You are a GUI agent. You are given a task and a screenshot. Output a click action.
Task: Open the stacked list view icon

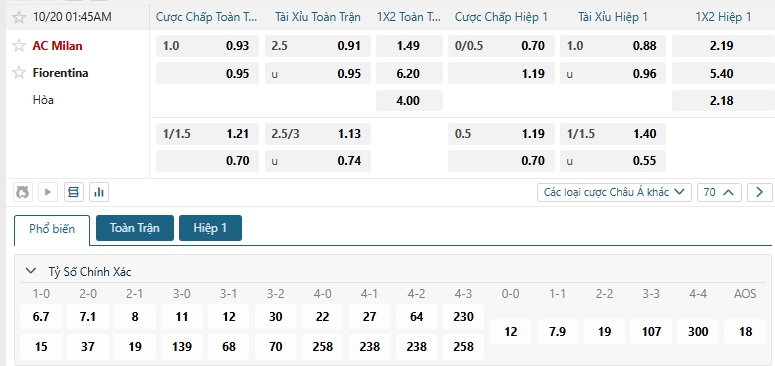tap(74, 192)
